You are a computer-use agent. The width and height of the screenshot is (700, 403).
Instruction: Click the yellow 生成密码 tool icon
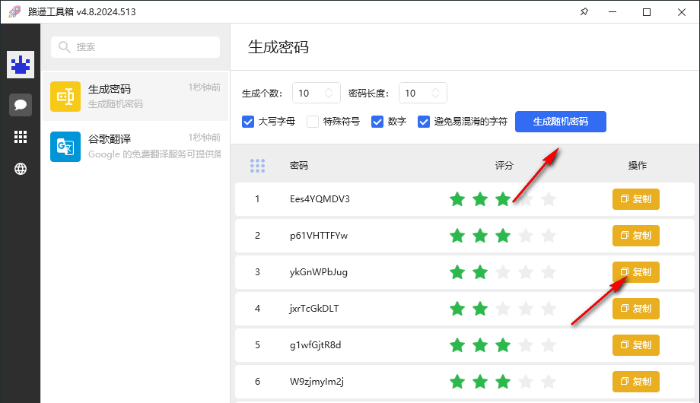coord(66,96)
